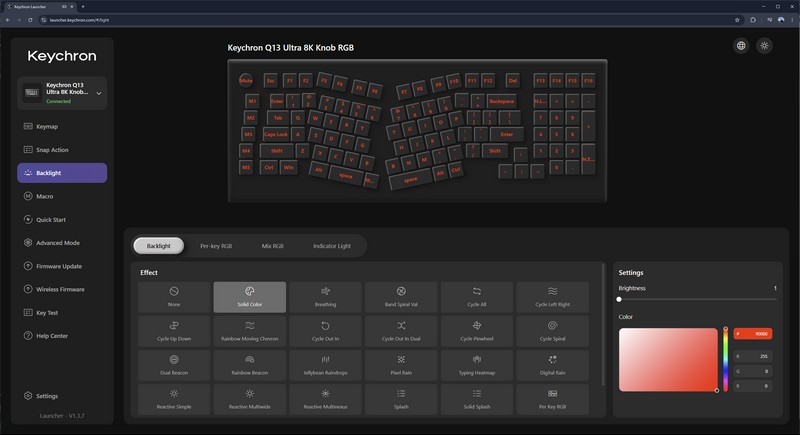Open the Help Center
Viewport: 800px width, 435px height.
point(62,336)
